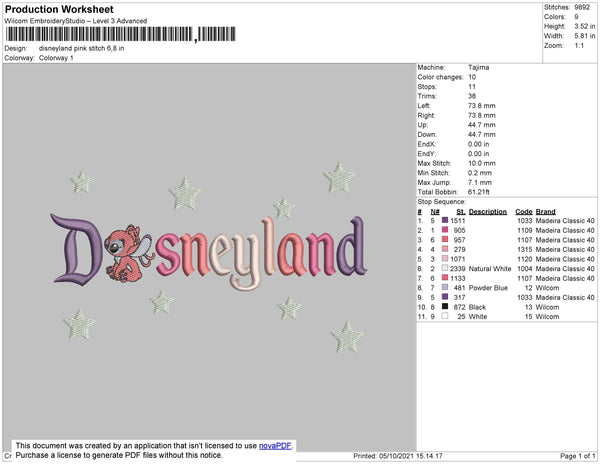This screenshot has width=600, height=464.
Task: Click the Production Worksheet title
Action: pyautogui.click(x=59, y=9)
